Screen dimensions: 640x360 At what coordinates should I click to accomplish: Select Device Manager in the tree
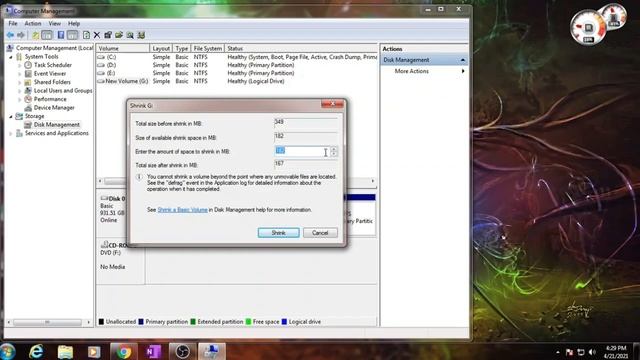click(54, 108)
